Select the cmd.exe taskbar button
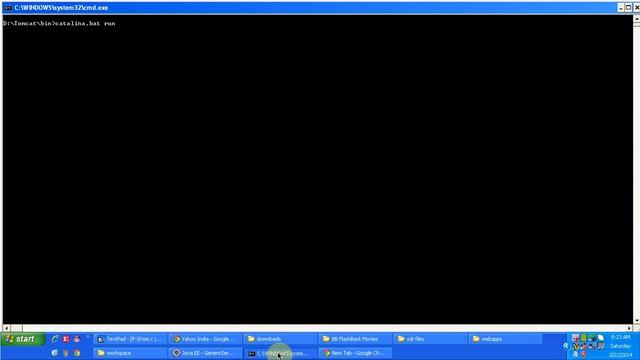The height and width of the screenshot is (360, 640). tap(280, 353)
